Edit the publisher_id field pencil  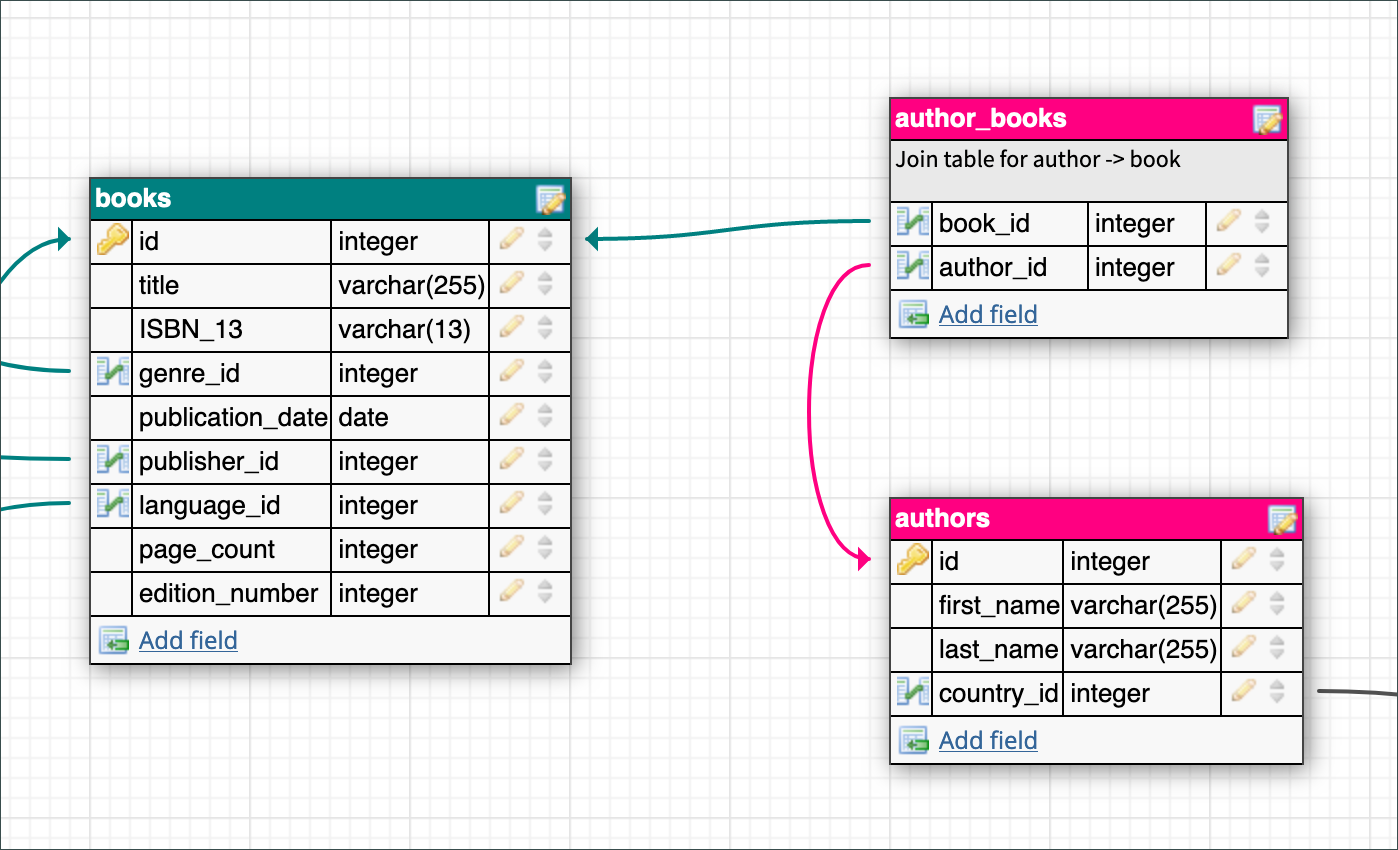[x=512, y=459]
